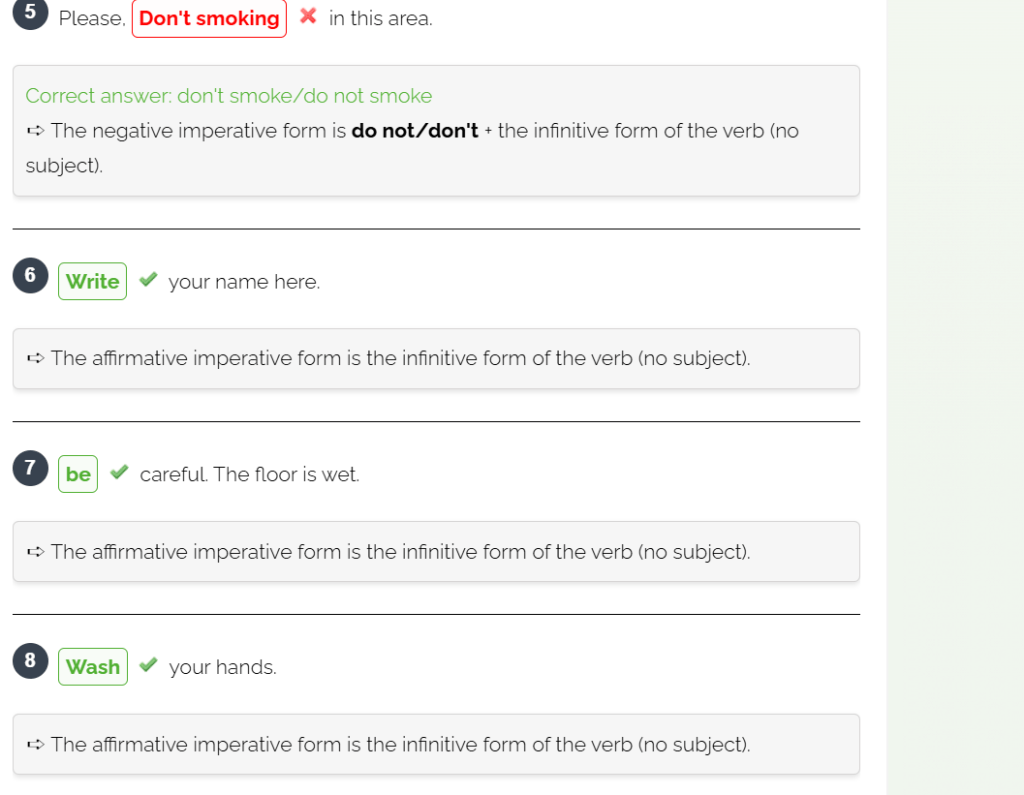1024x795 pixels.
Task: Click the arrow icon in question 7 explanation
Action: [x=35, y=551]
